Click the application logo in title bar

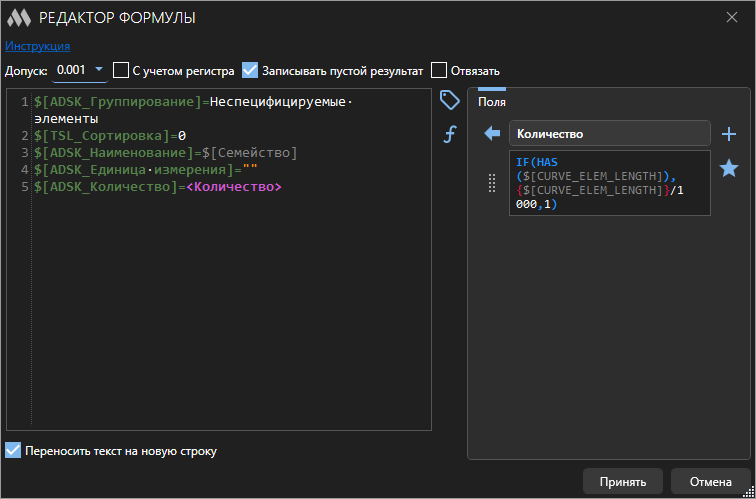[x=19, y=17]
